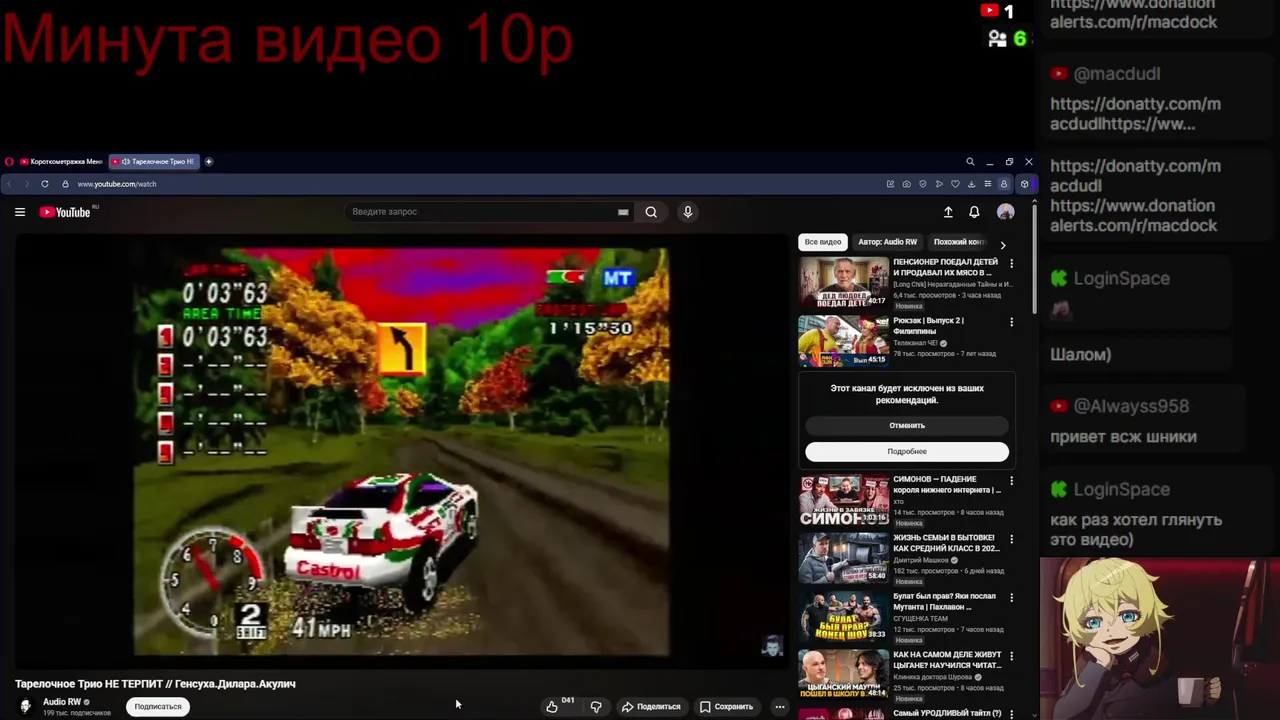Select the Автор: Audio RW filter chip

click(887, 242)
